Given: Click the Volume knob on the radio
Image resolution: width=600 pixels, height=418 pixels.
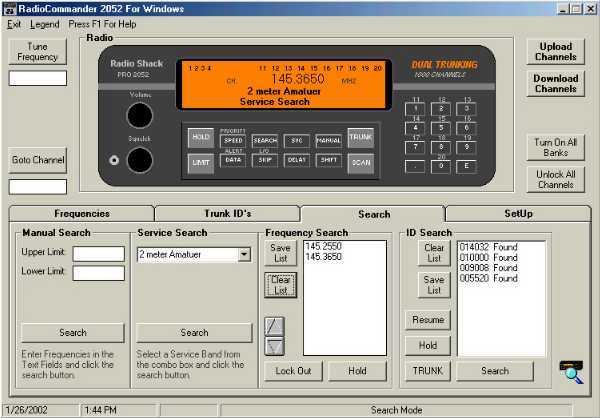Looking at the screenshot, I should [140, 116].
